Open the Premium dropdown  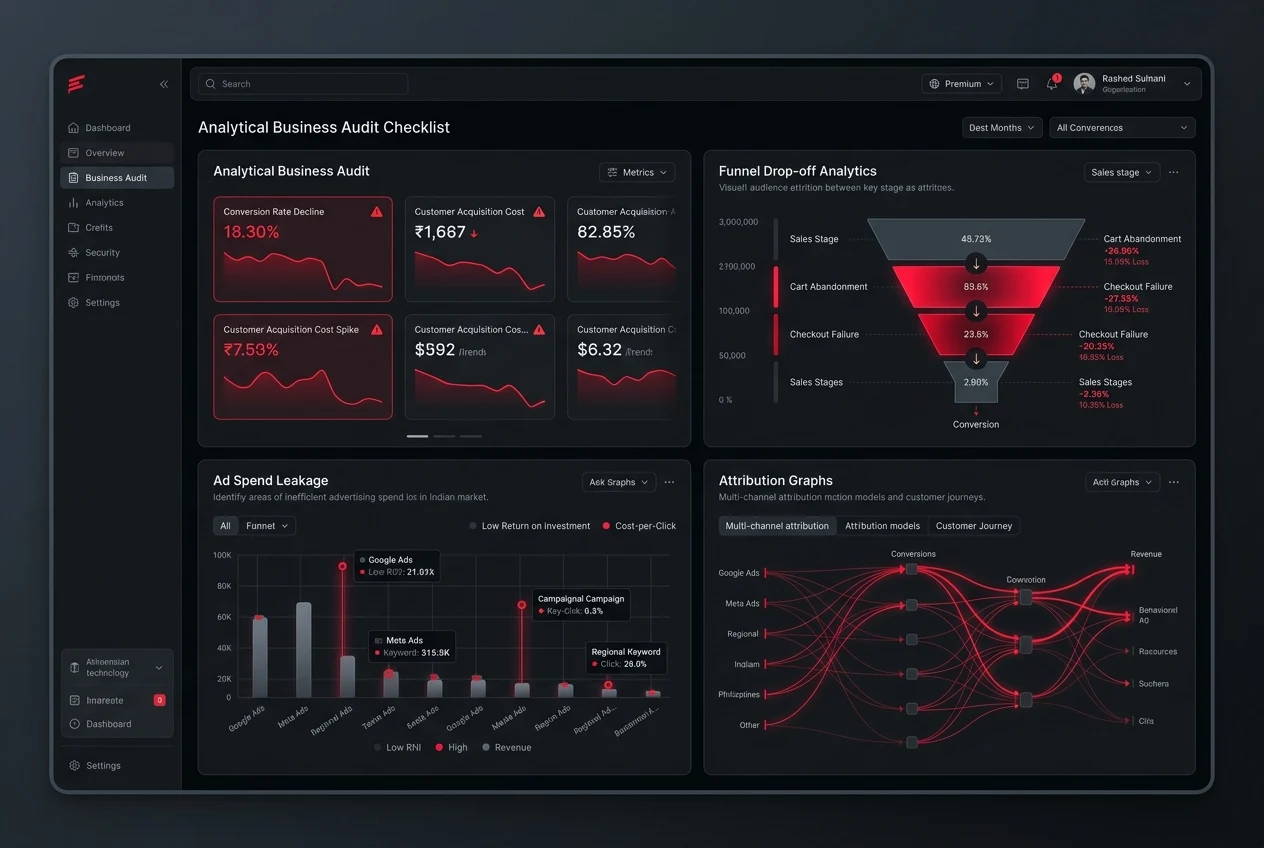[962, 84]
